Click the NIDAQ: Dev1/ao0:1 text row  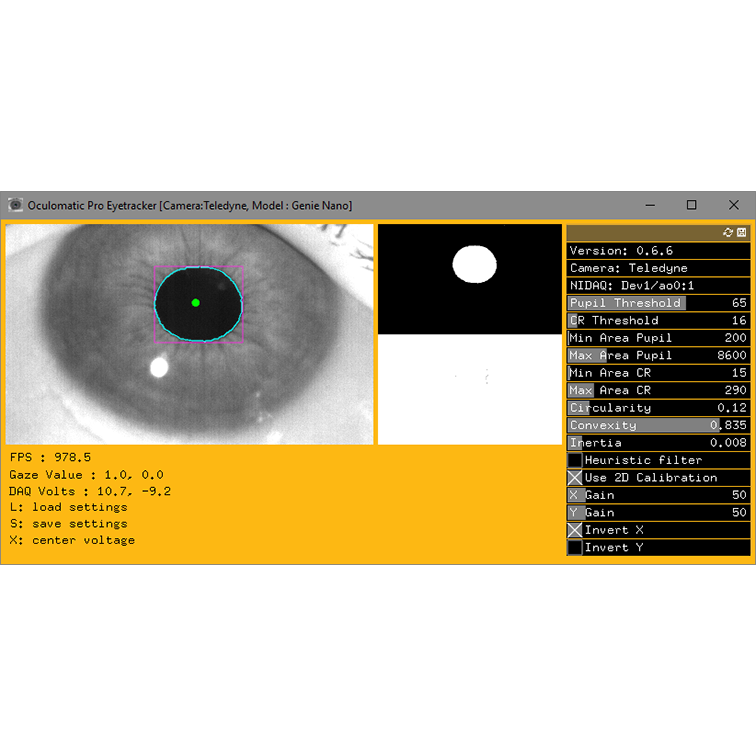(658, 285)
